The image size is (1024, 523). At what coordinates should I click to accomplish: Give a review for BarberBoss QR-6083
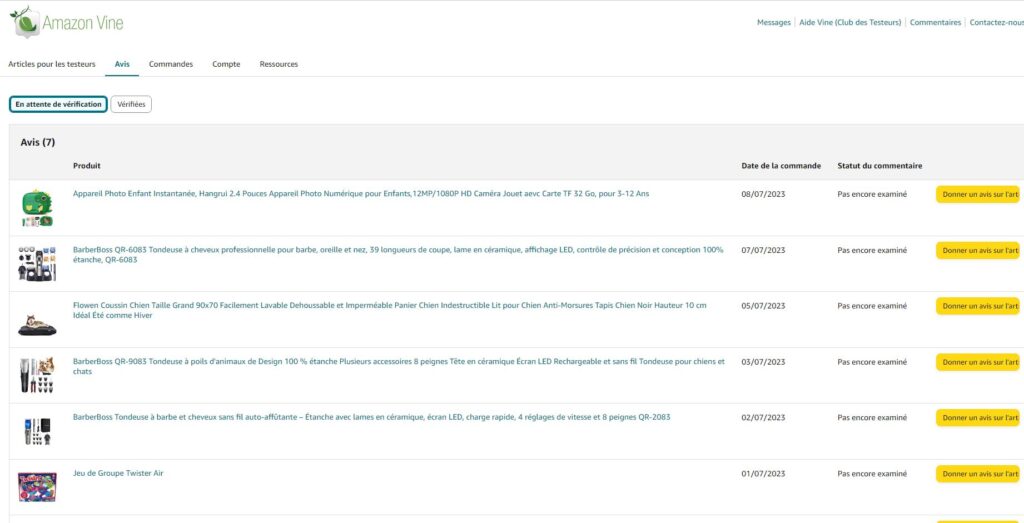(978, 250)
